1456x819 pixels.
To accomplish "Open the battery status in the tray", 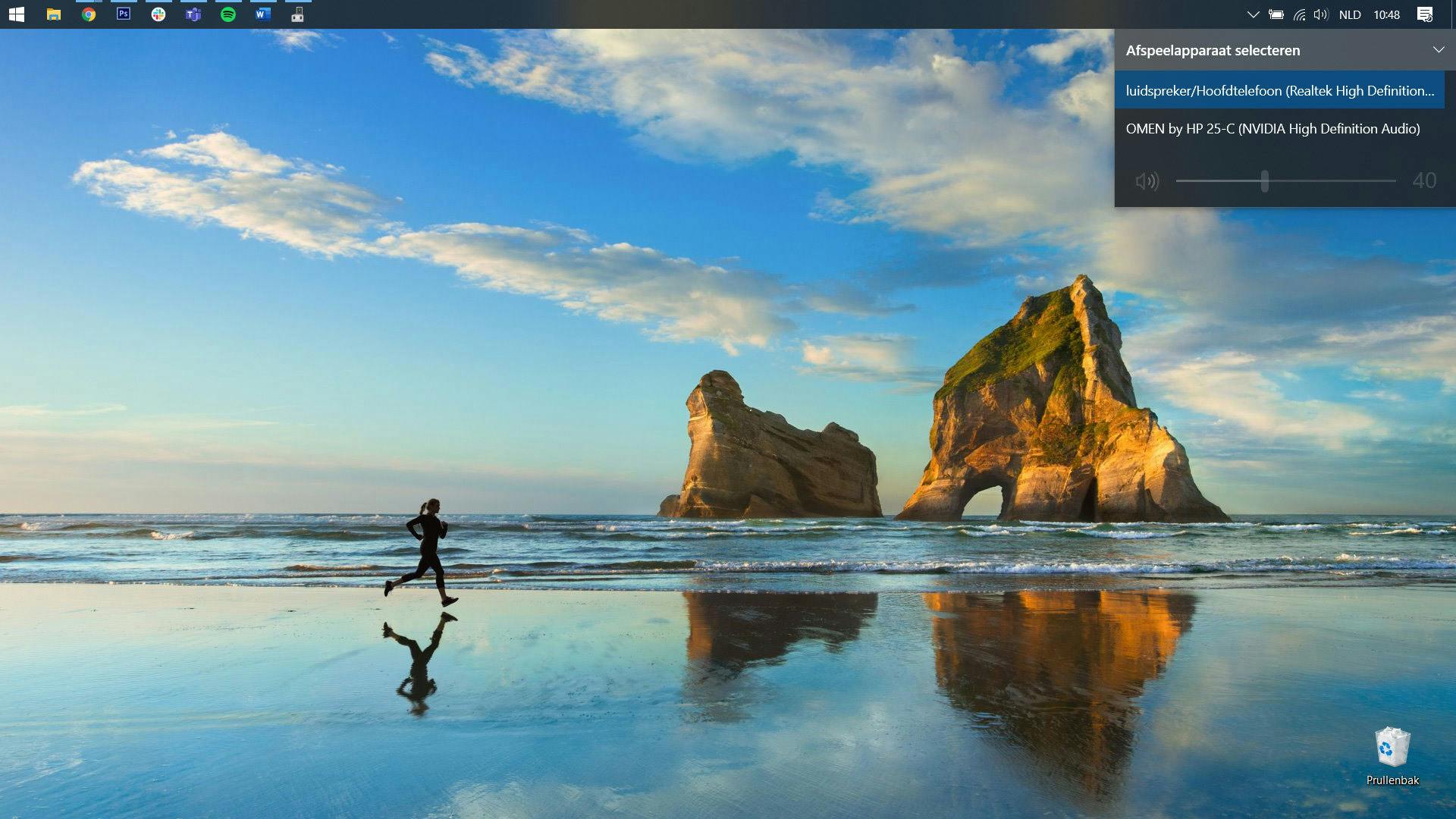I will pyautogui.click(x=1276, y=14).
